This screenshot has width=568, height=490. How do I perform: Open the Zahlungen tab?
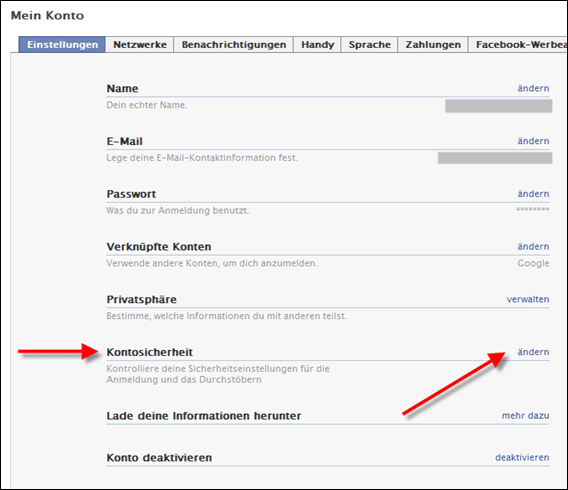(433, 45)
